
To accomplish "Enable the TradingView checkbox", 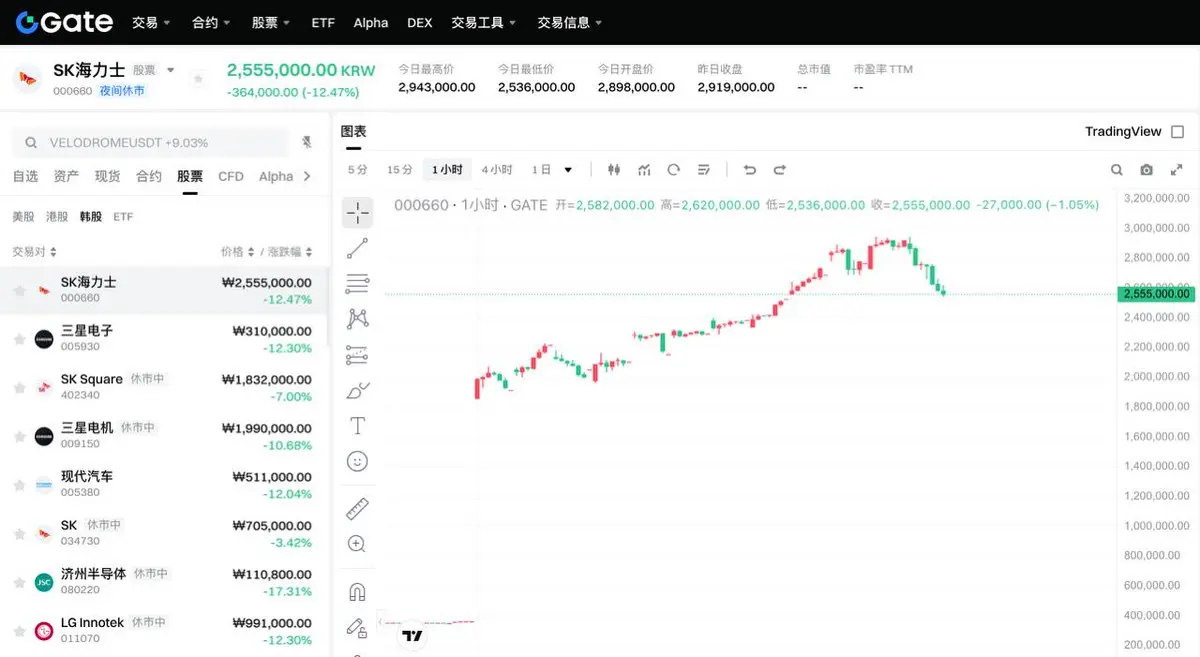I will point(1177,132).
